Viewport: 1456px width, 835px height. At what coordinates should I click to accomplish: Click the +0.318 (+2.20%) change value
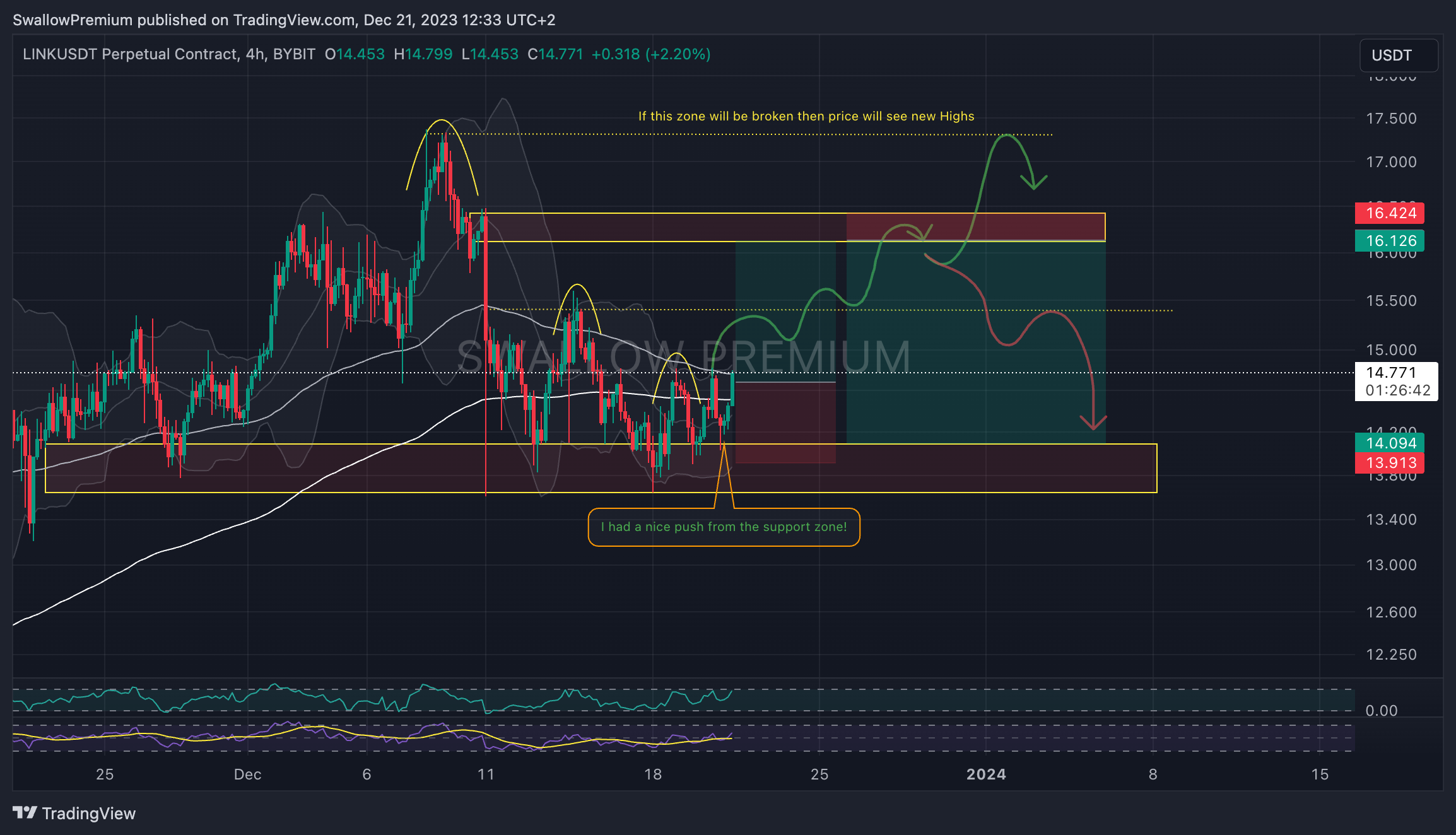click(x=651, y=54)
